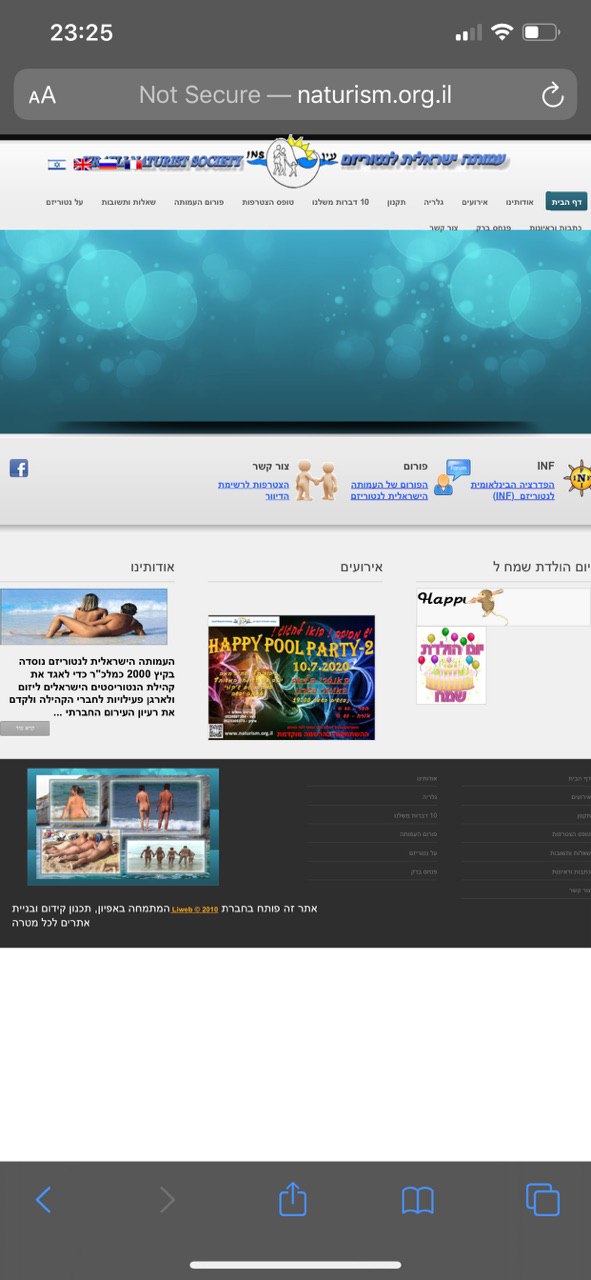Open '10 דברות משלנו' in top navigation

340,202
